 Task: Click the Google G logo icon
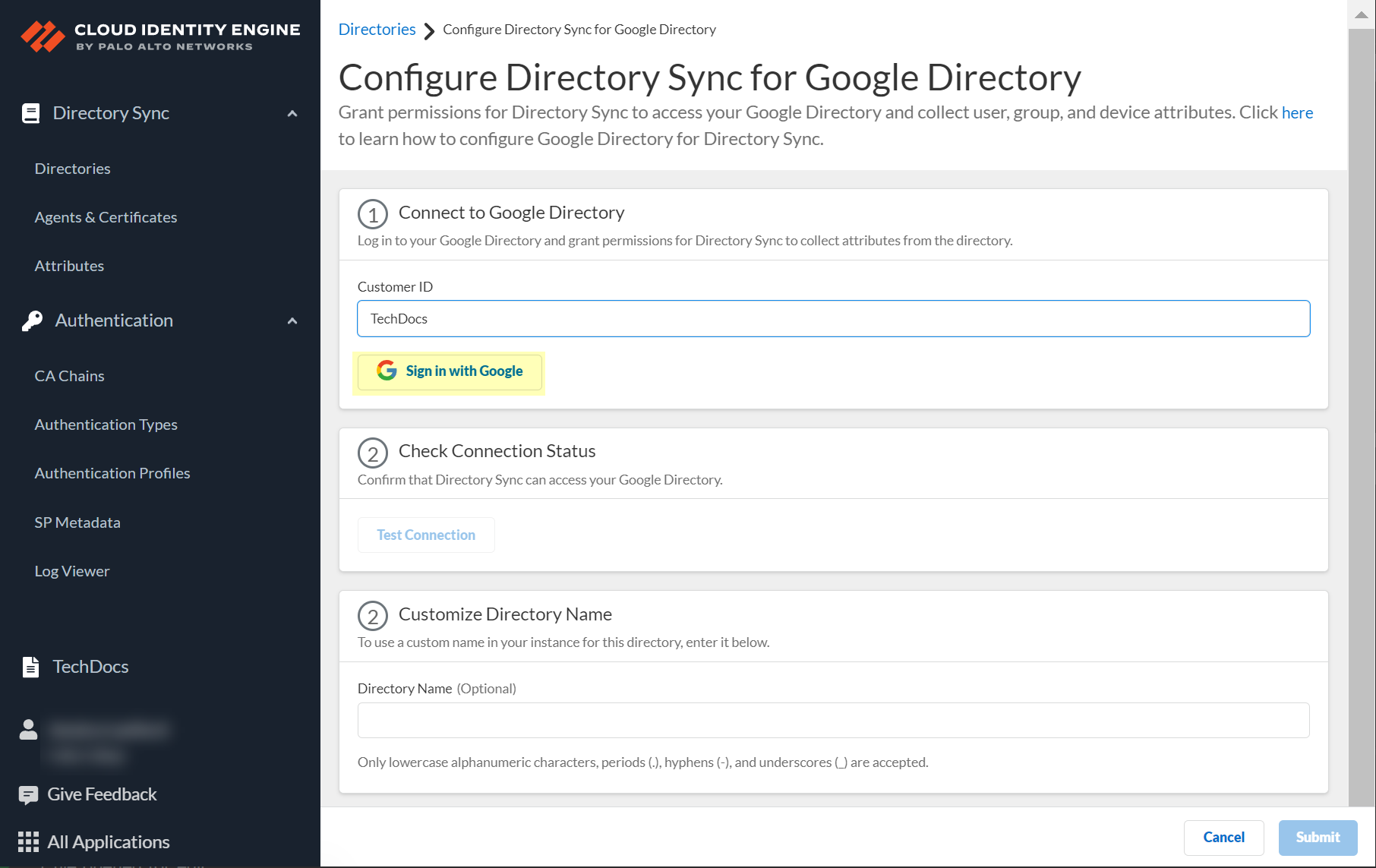tap(387, 371)
